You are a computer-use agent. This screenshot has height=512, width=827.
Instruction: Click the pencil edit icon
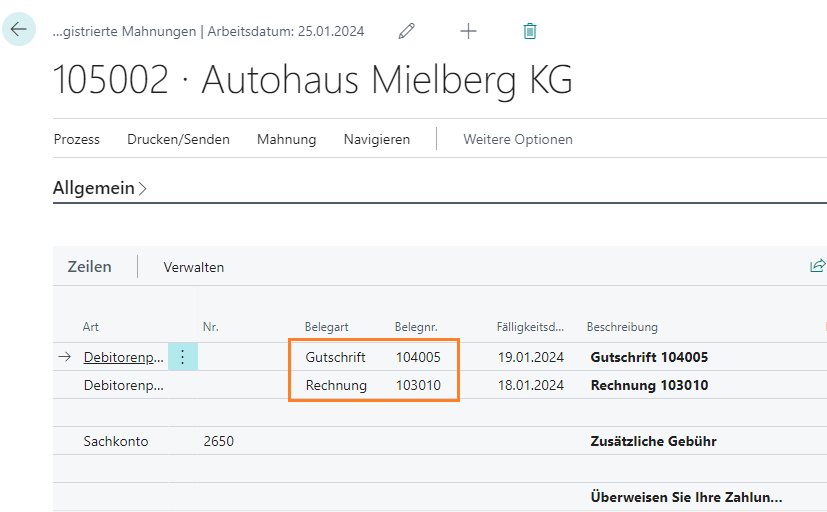[x=406, y=31]
